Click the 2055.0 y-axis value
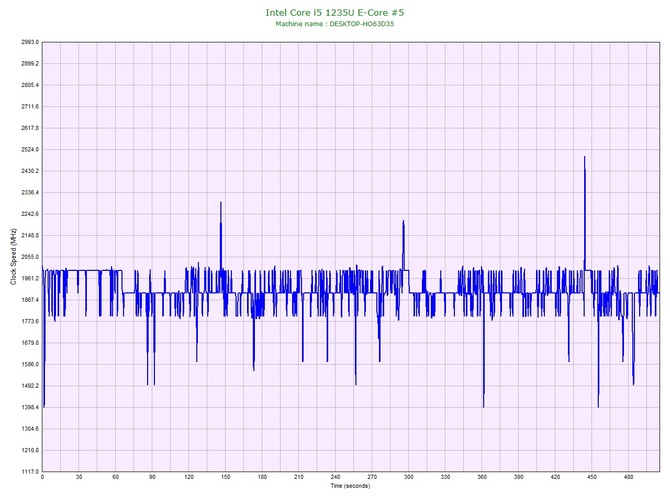The width and height of the screenshot is (670, 503). (30, 257)
